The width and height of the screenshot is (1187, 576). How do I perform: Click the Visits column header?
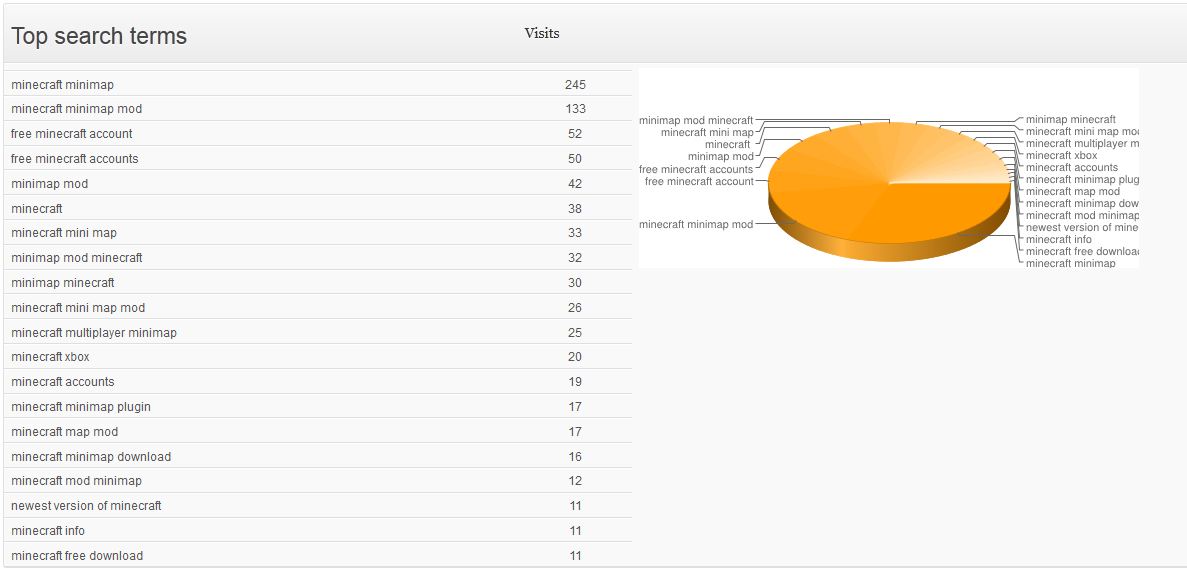[542, 33]
